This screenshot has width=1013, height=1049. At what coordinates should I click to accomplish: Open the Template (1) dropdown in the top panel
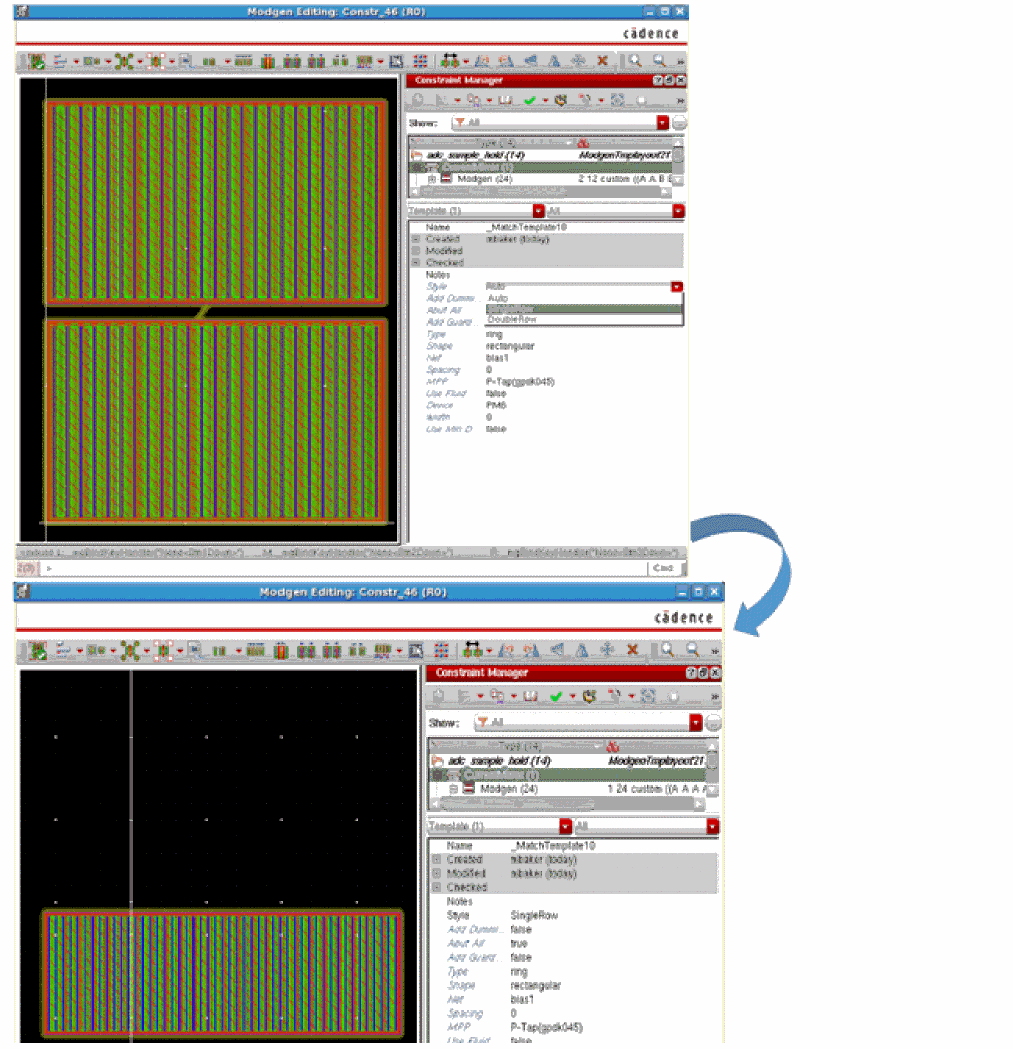(x=539, y=211)
